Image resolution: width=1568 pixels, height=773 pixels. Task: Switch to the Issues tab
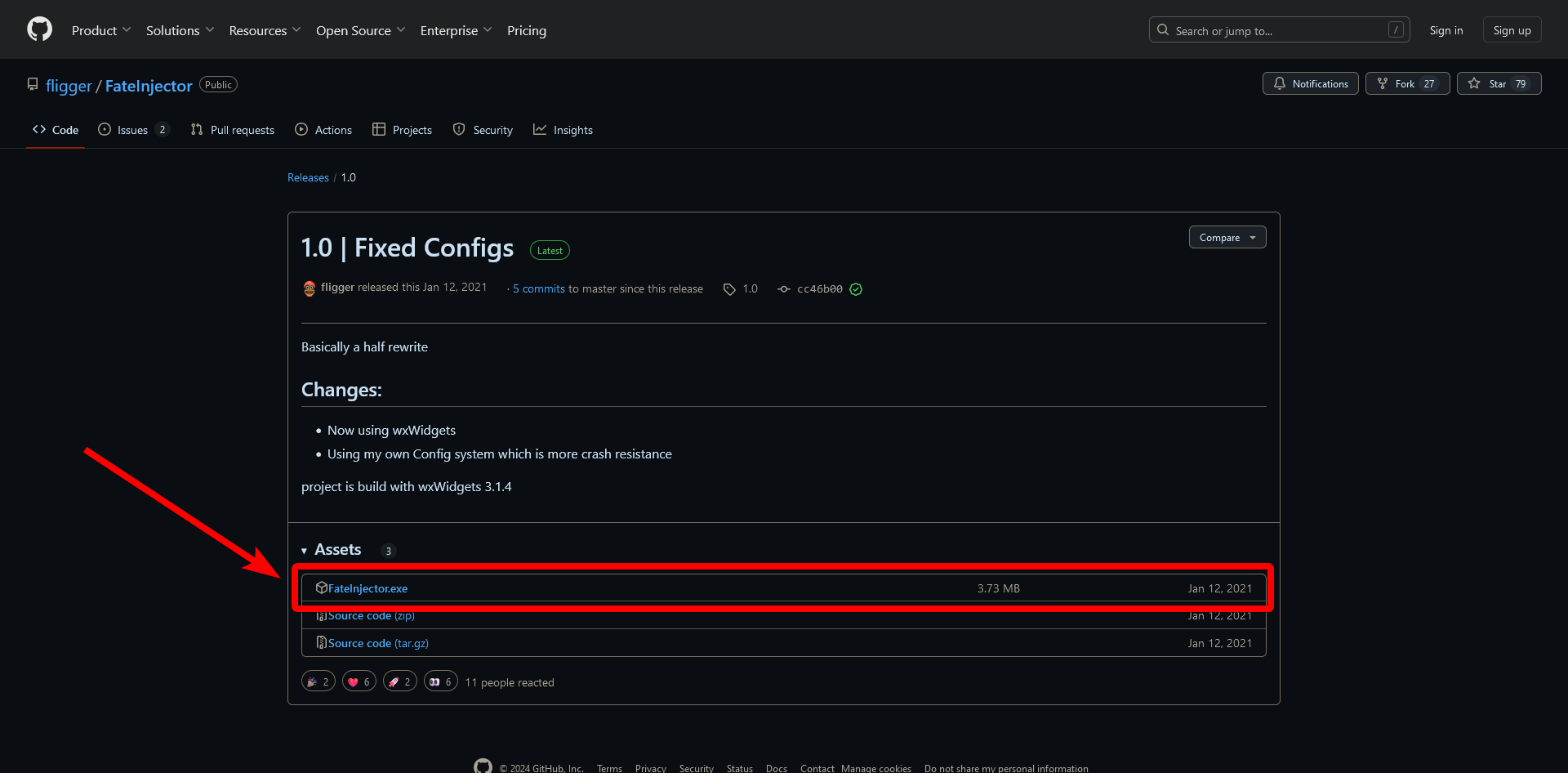134,130
